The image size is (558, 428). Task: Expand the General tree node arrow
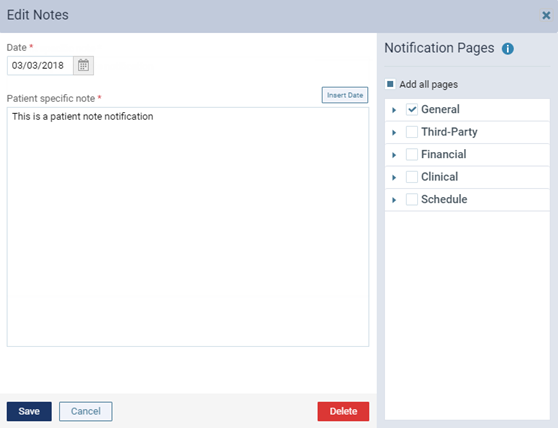coord(394,110)
